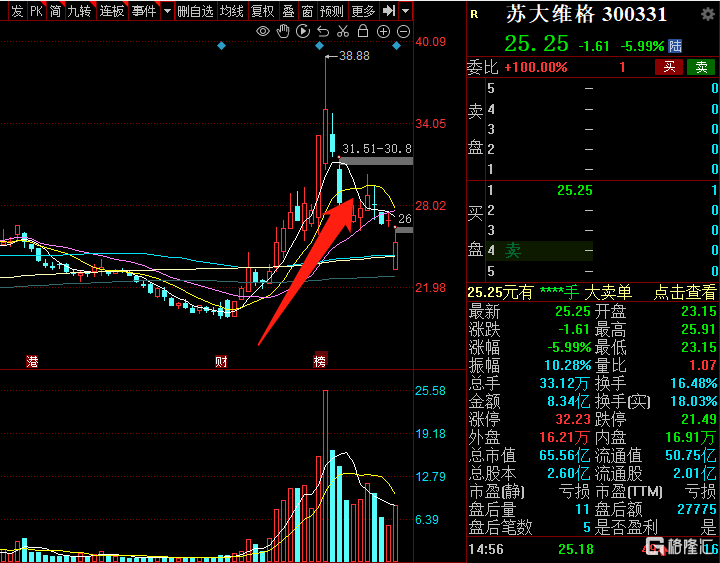720x563 pixels.
Task: Switch to 简 simple mode
Action: pos(56,11)
